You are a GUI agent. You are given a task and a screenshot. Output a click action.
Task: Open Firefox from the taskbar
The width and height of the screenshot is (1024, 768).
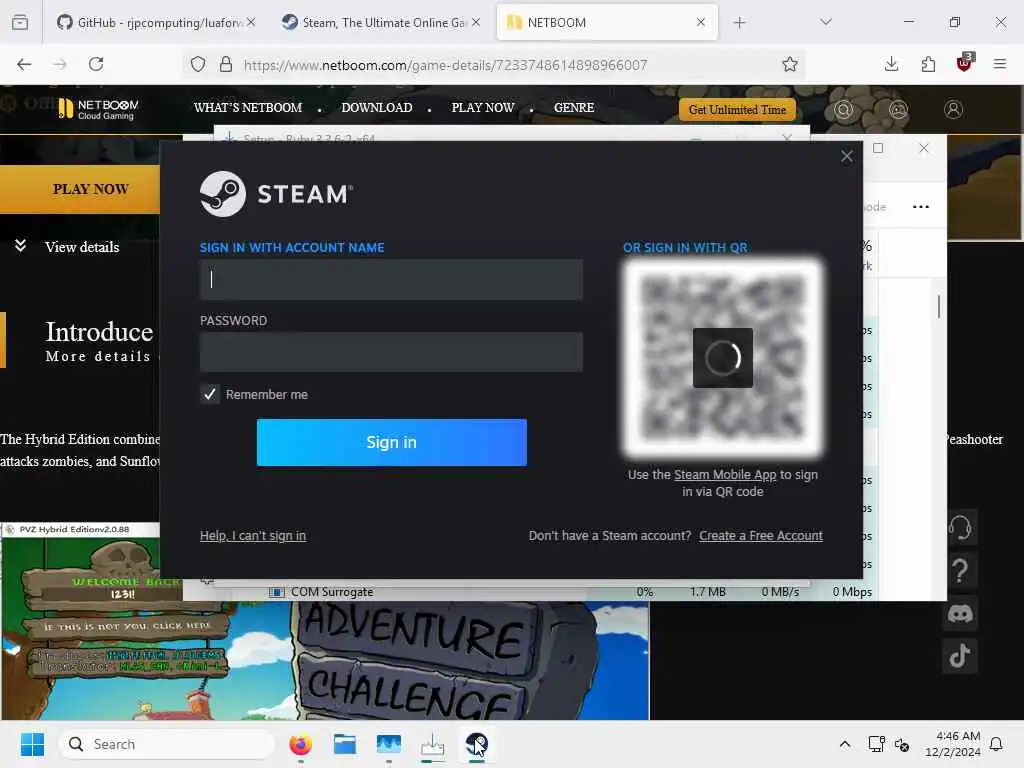click(x=300, y=744)
